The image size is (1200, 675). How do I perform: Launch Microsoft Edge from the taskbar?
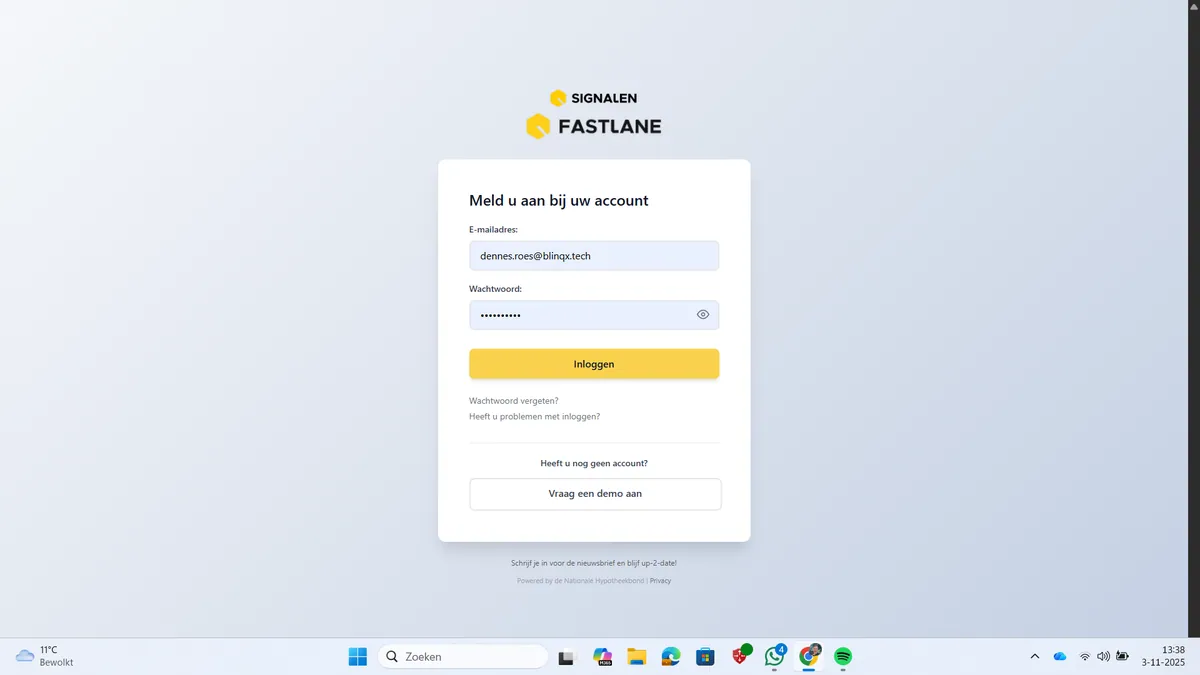click(x=670, y=657)
